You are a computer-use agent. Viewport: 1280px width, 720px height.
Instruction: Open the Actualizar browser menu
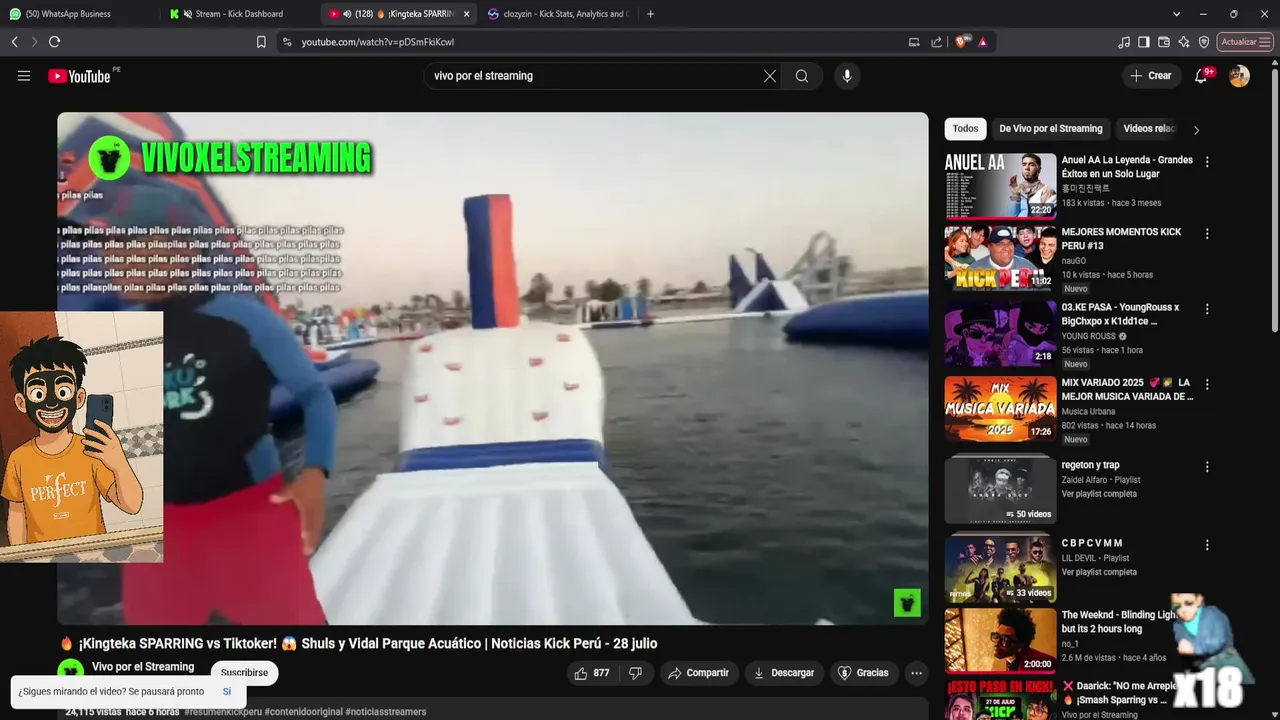tap(1246, 42)
